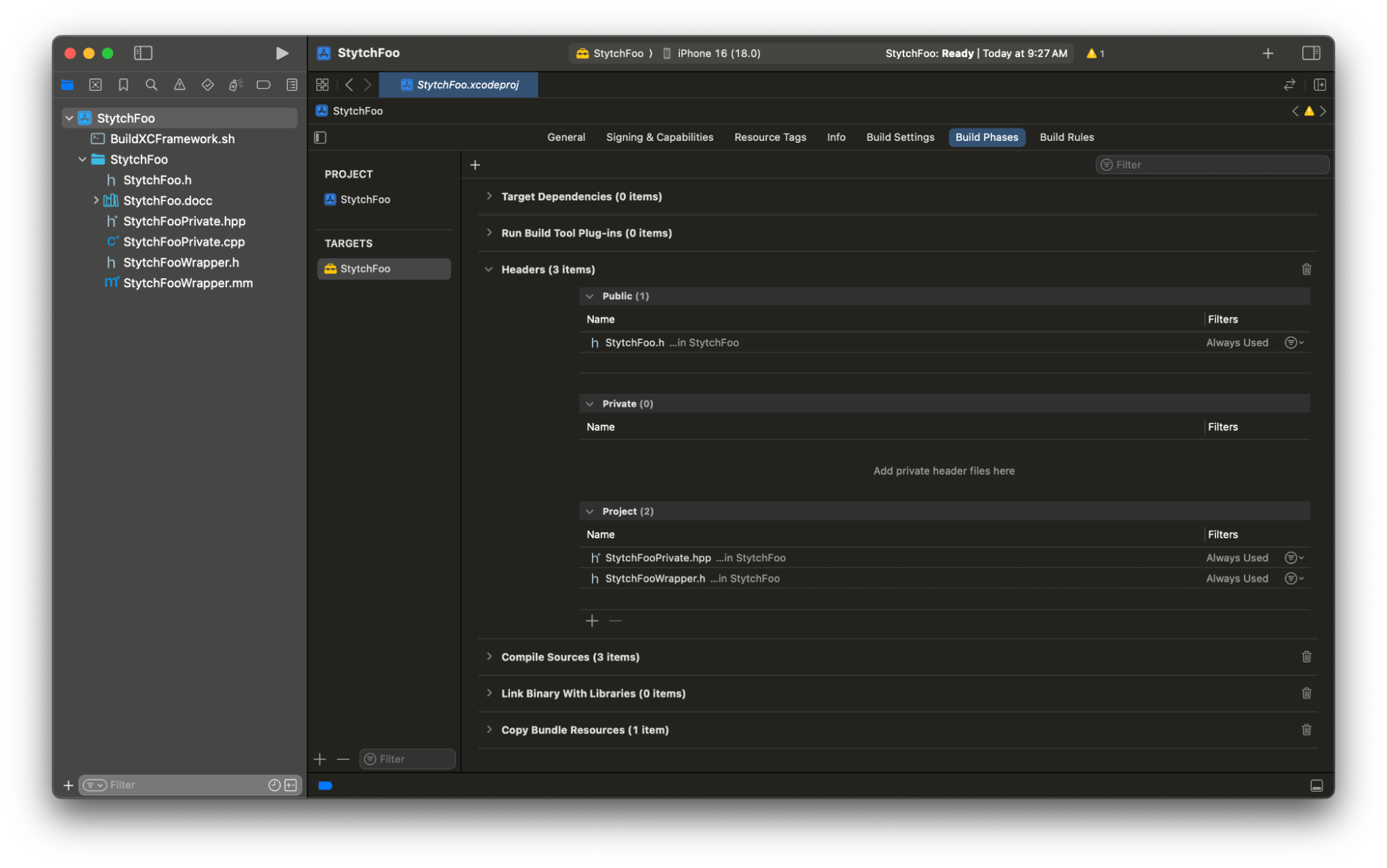This screenshot has width=1387, height=868.
Task: Open the Find navigator magnifier icon
Action: tap(151, 85)
